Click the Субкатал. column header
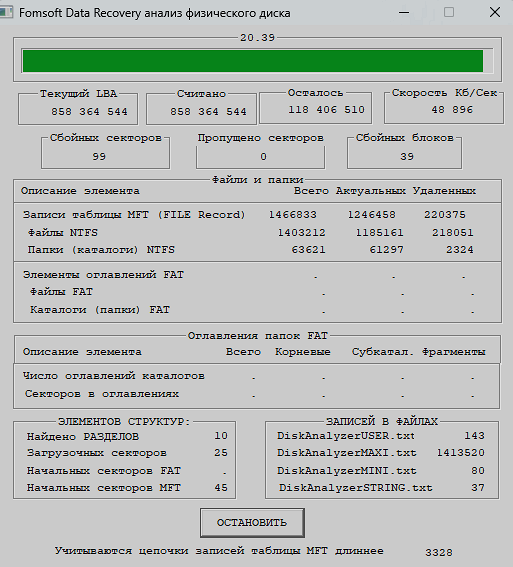 383,352
